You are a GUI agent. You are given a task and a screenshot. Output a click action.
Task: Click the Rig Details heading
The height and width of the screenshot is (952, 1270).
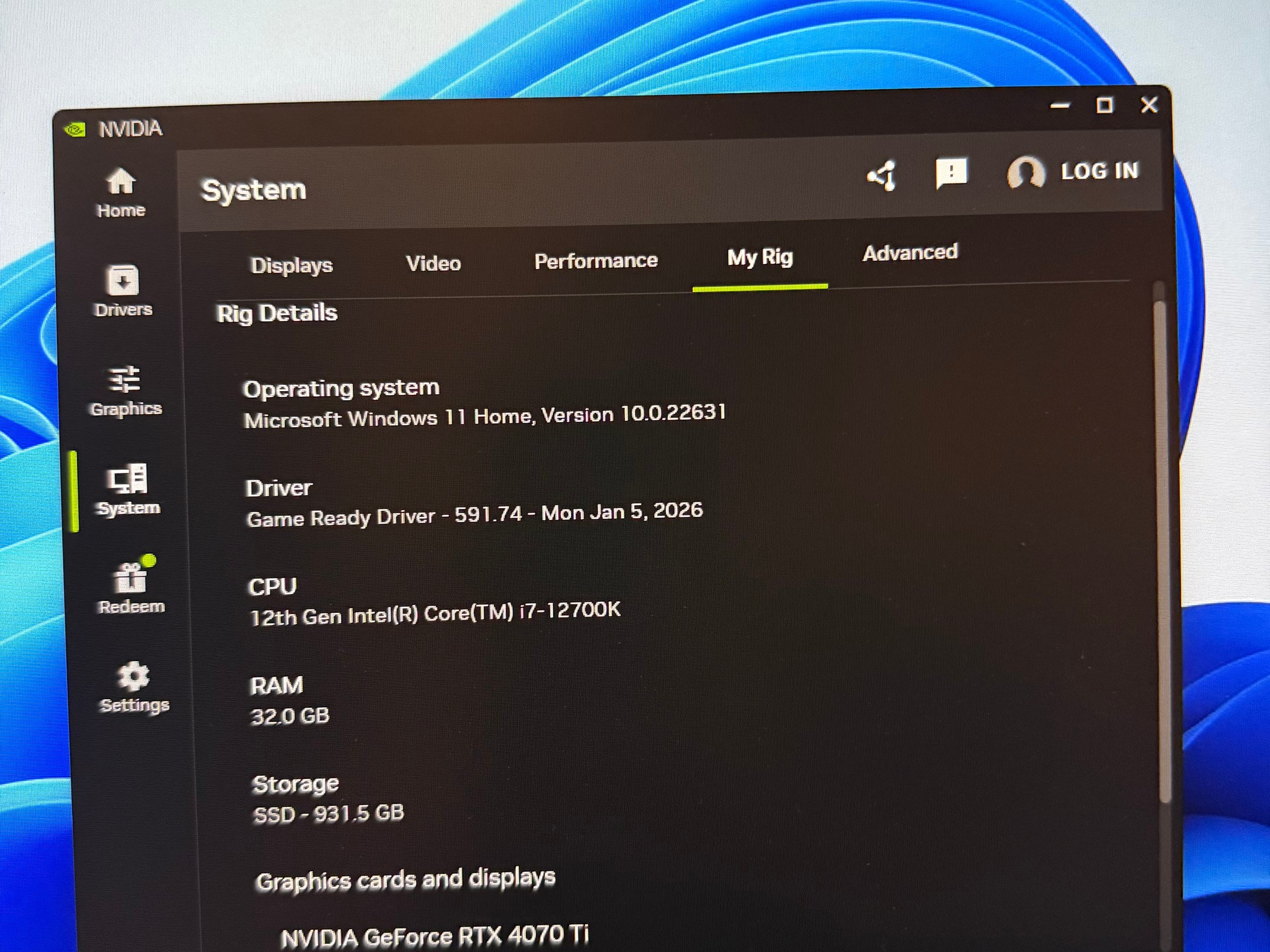point(277,313)
